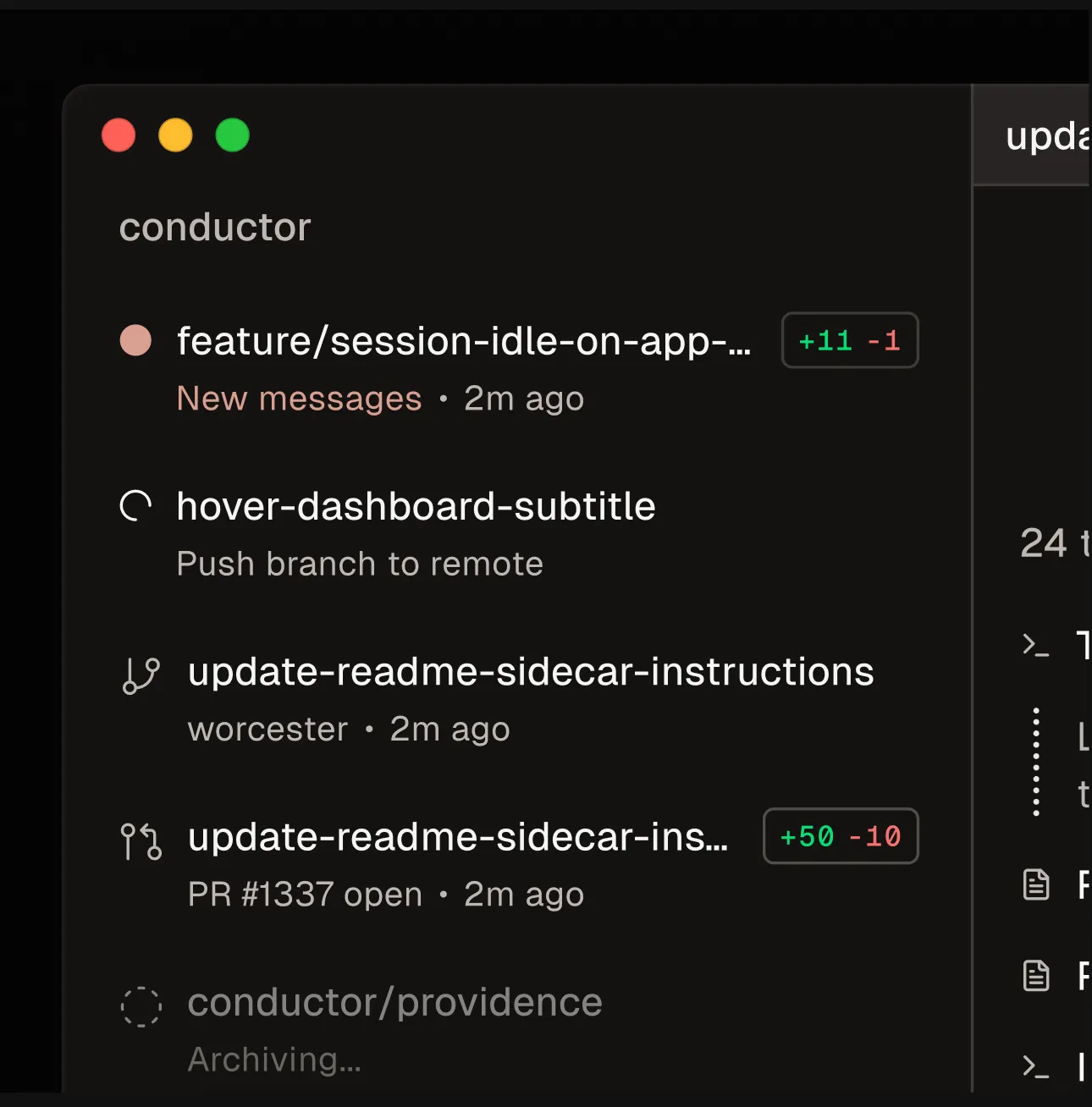
Task: Open the +11 -1 diff badge
Action: [850, 340]
